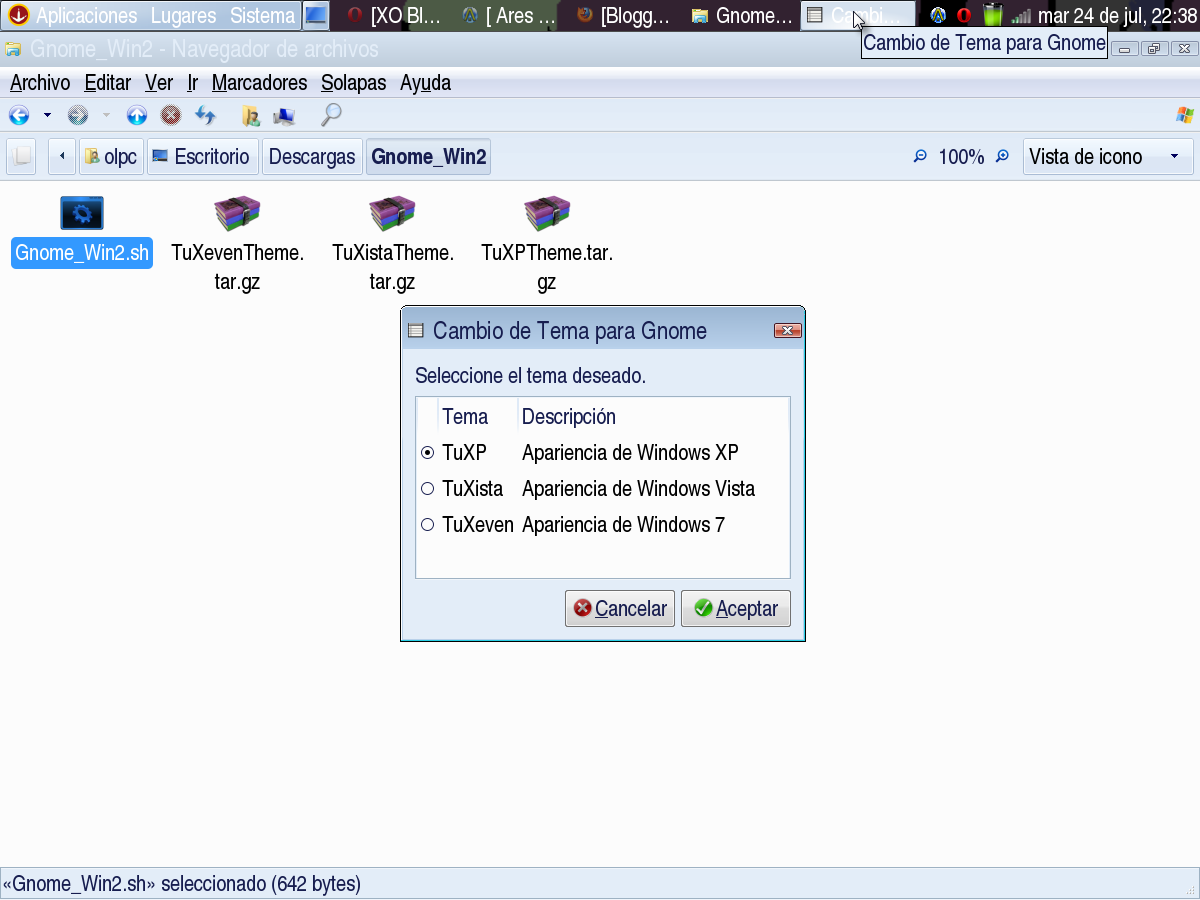
Task: Open the Ir menu
Action: [x=192, y=83]
